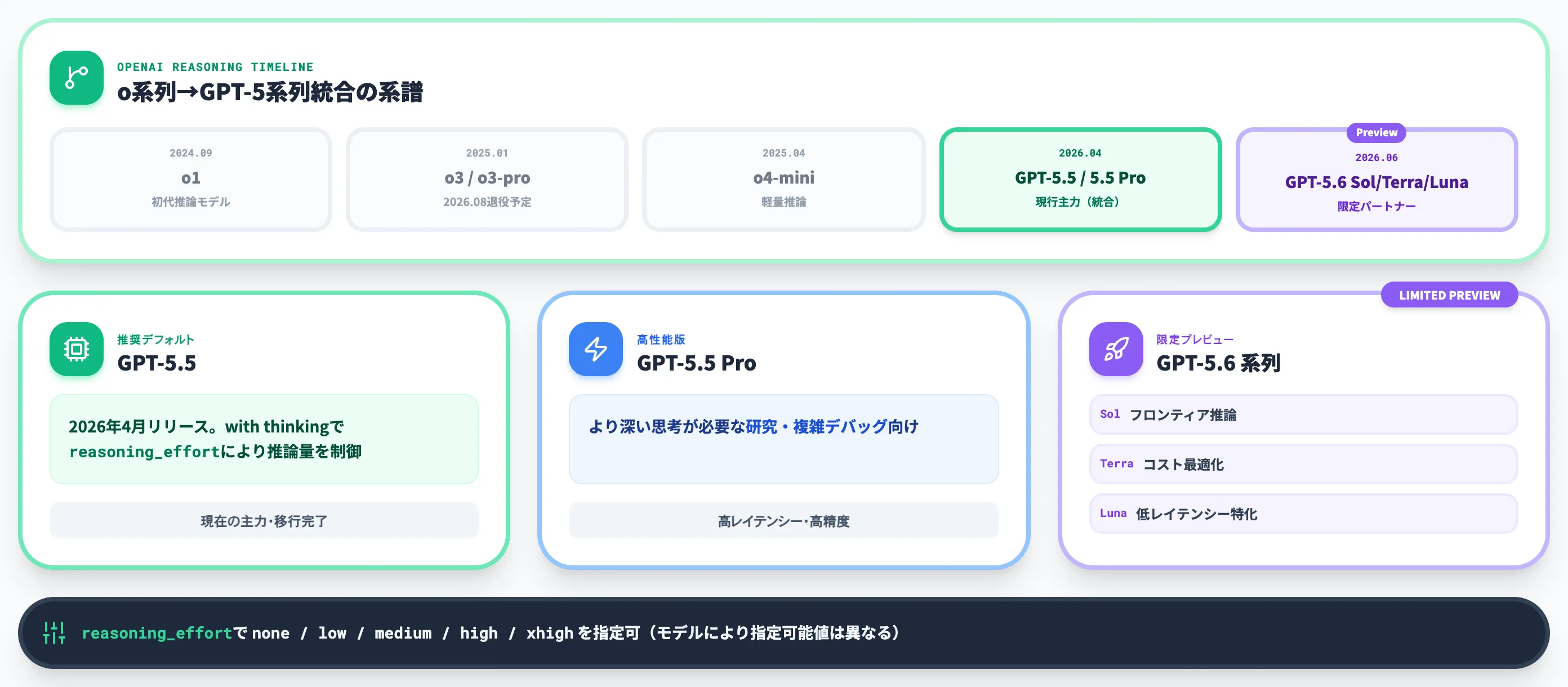Click the 高レイテンシー·高精度 label bar
This screenshot has height=687, width=1568.
783,521
